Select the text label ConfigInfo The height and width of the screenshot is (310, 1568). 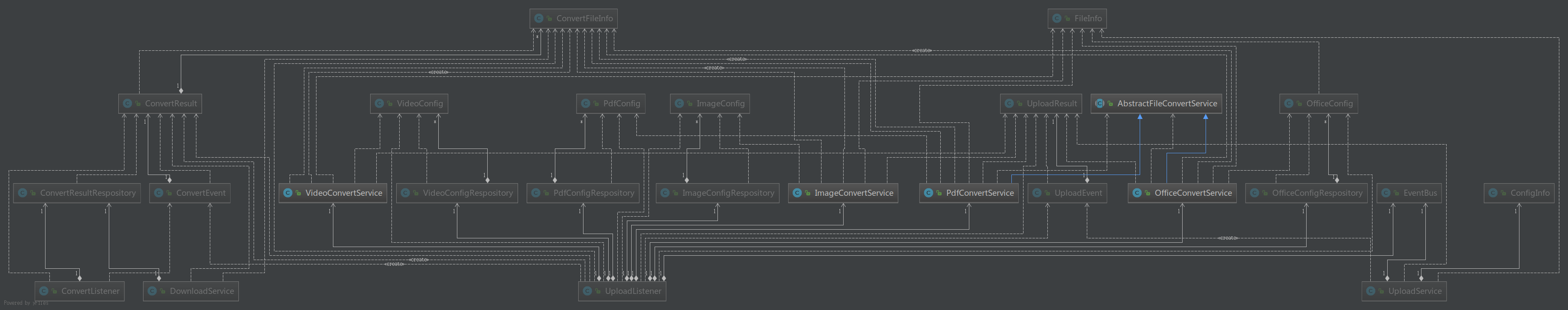point(1530,193)
